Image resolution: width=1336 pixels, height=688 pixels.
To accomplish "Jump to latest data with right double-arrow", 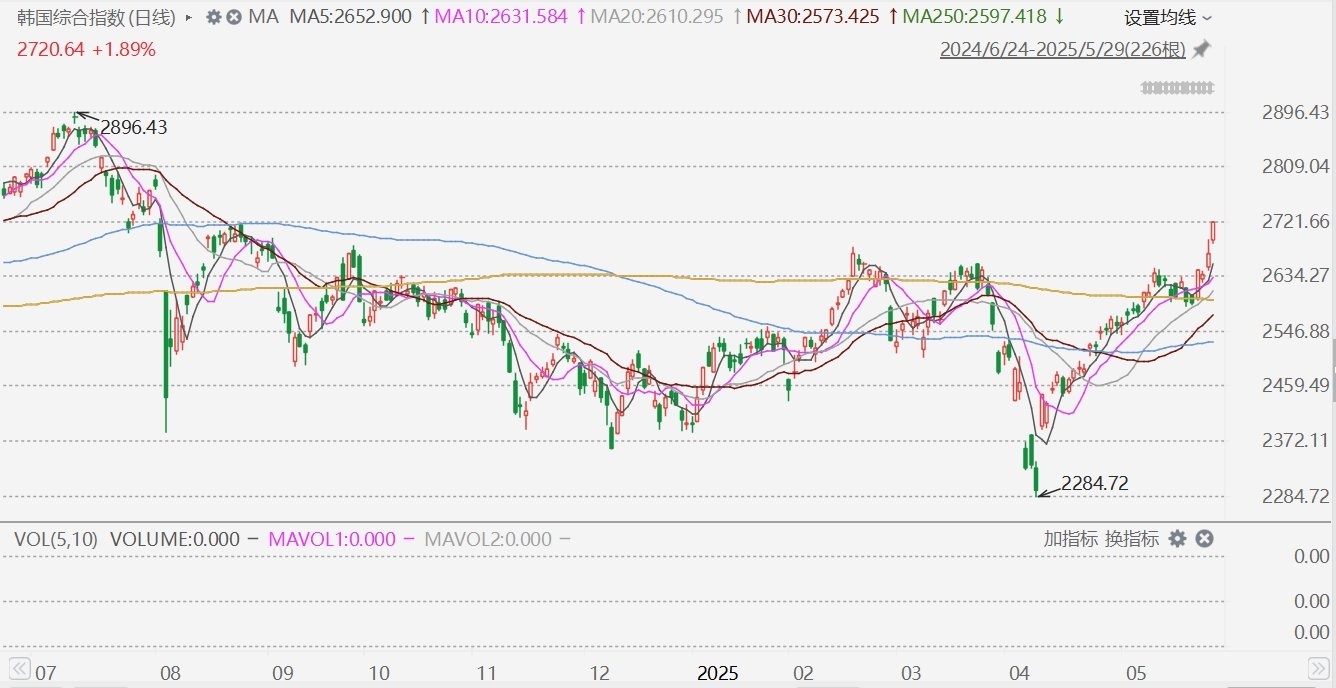I will click(1318, 667).
